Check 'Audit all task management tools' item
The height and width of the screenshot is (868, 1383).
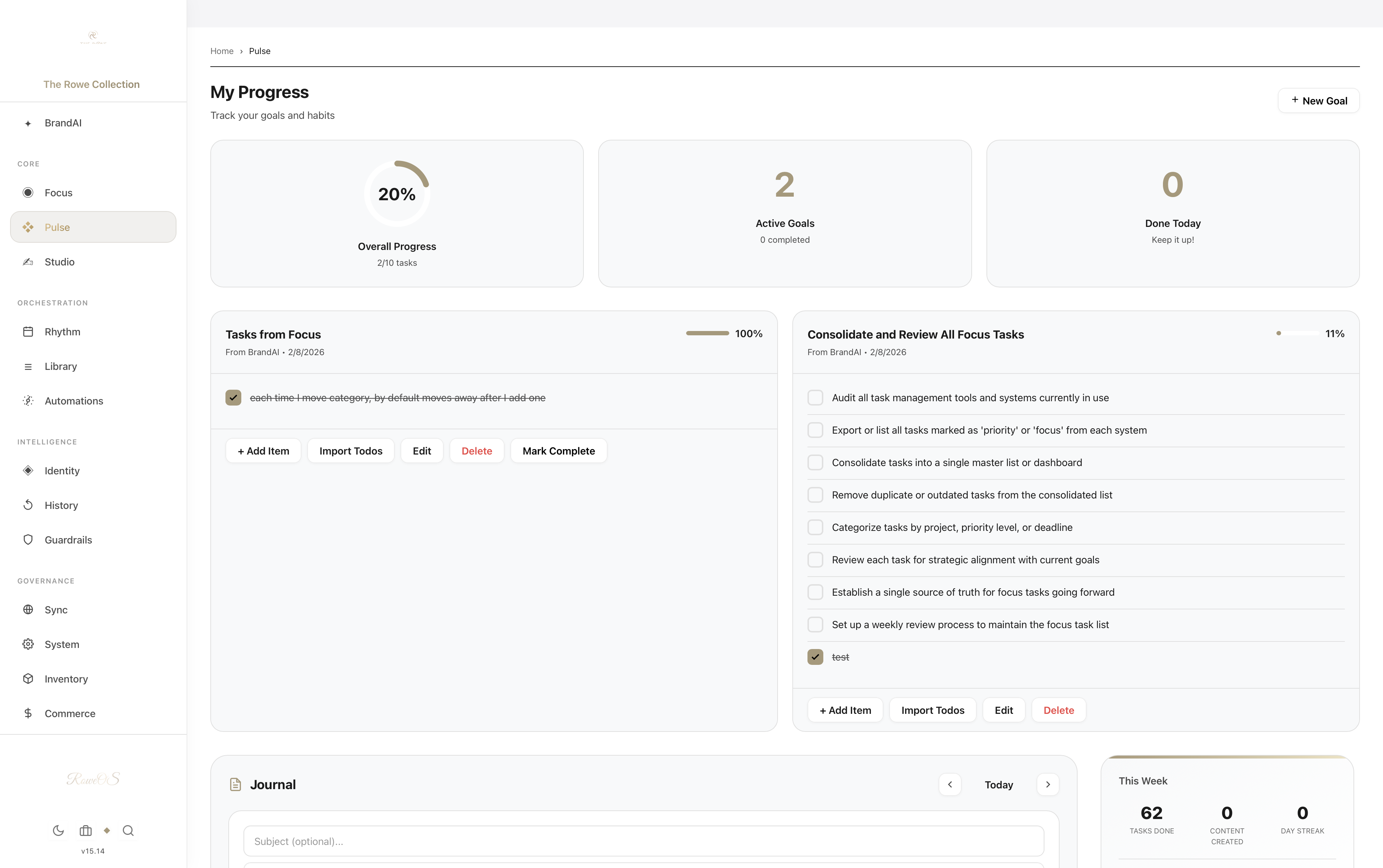[x=815, y=397]
